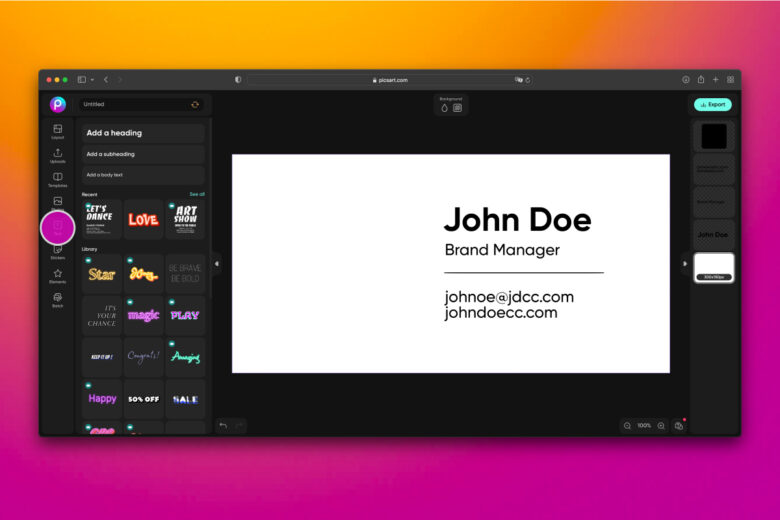The height and width of the screenshot is (520, 780).
Task: Open the Elements star icon
Action: [58, 276]
